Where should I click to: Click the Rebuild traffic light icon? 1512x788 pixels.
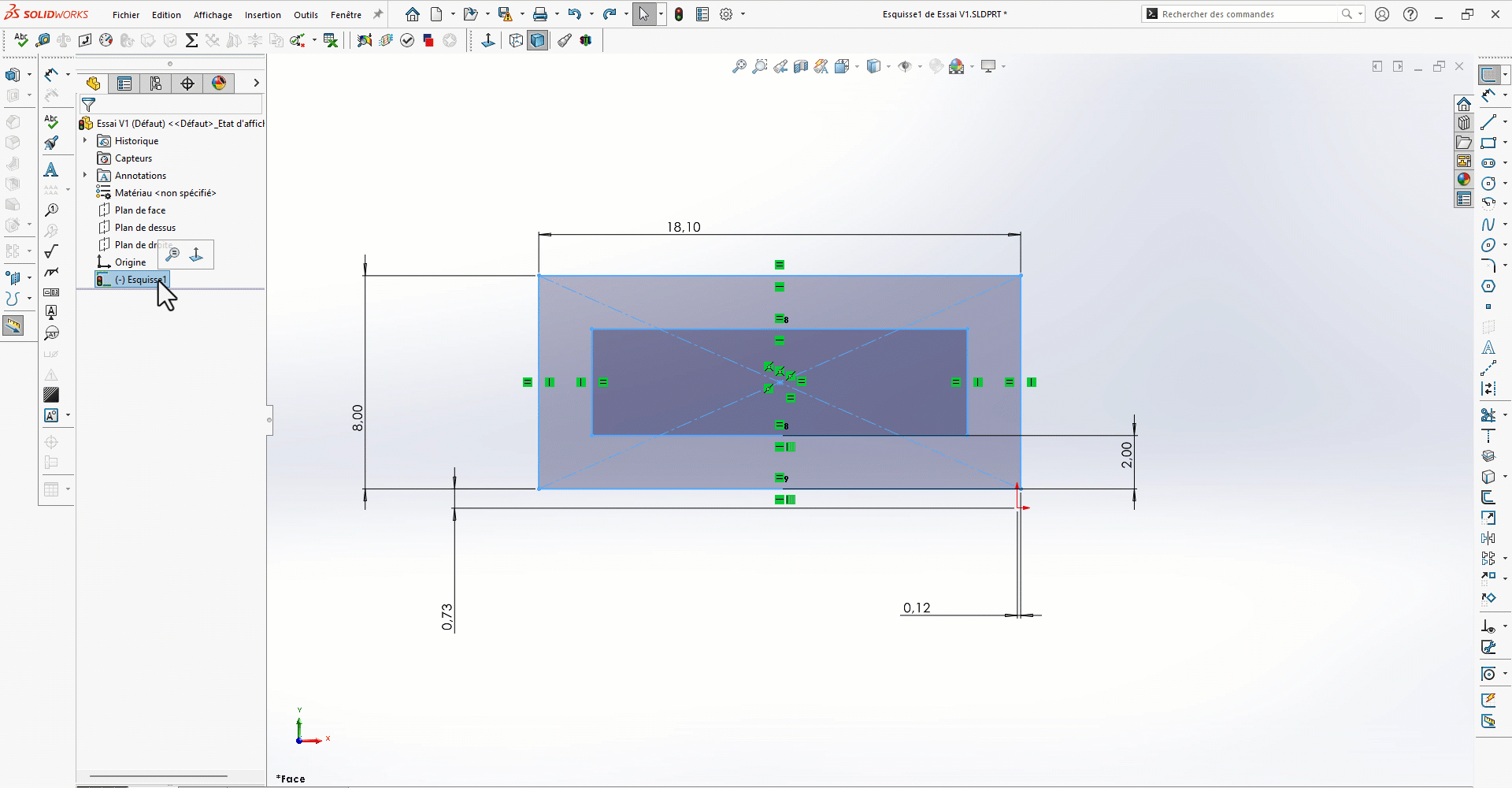coord(679,14)
